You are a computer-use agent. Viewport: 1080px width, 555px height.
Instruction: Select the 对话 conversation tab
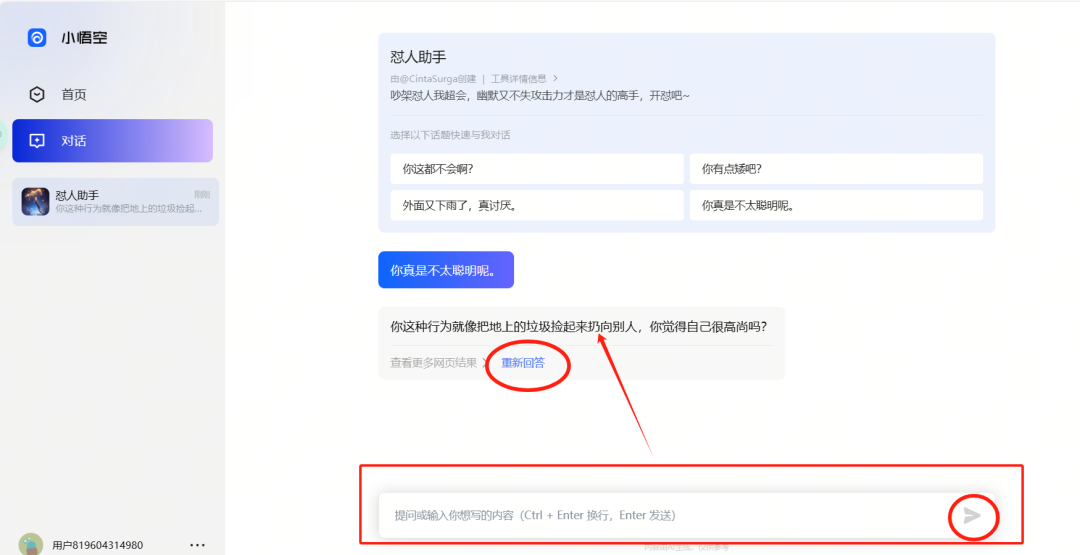[x=112, y=140]
